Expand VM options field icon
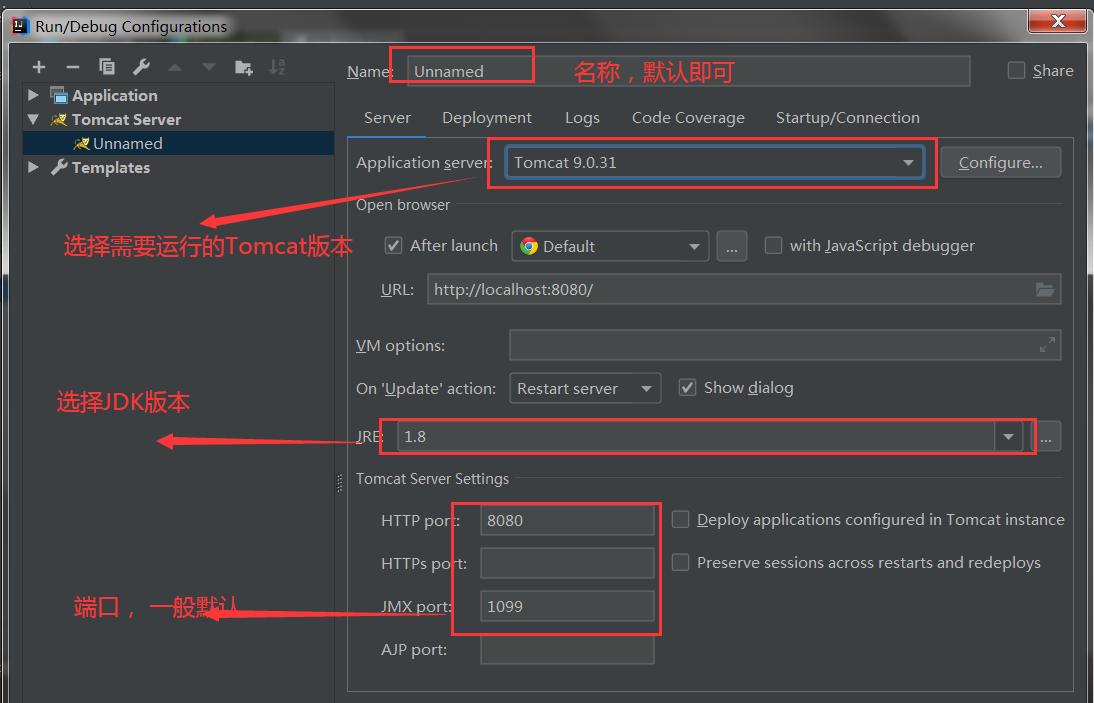The image size is (1094, 703). click(x=1047, y=345)
